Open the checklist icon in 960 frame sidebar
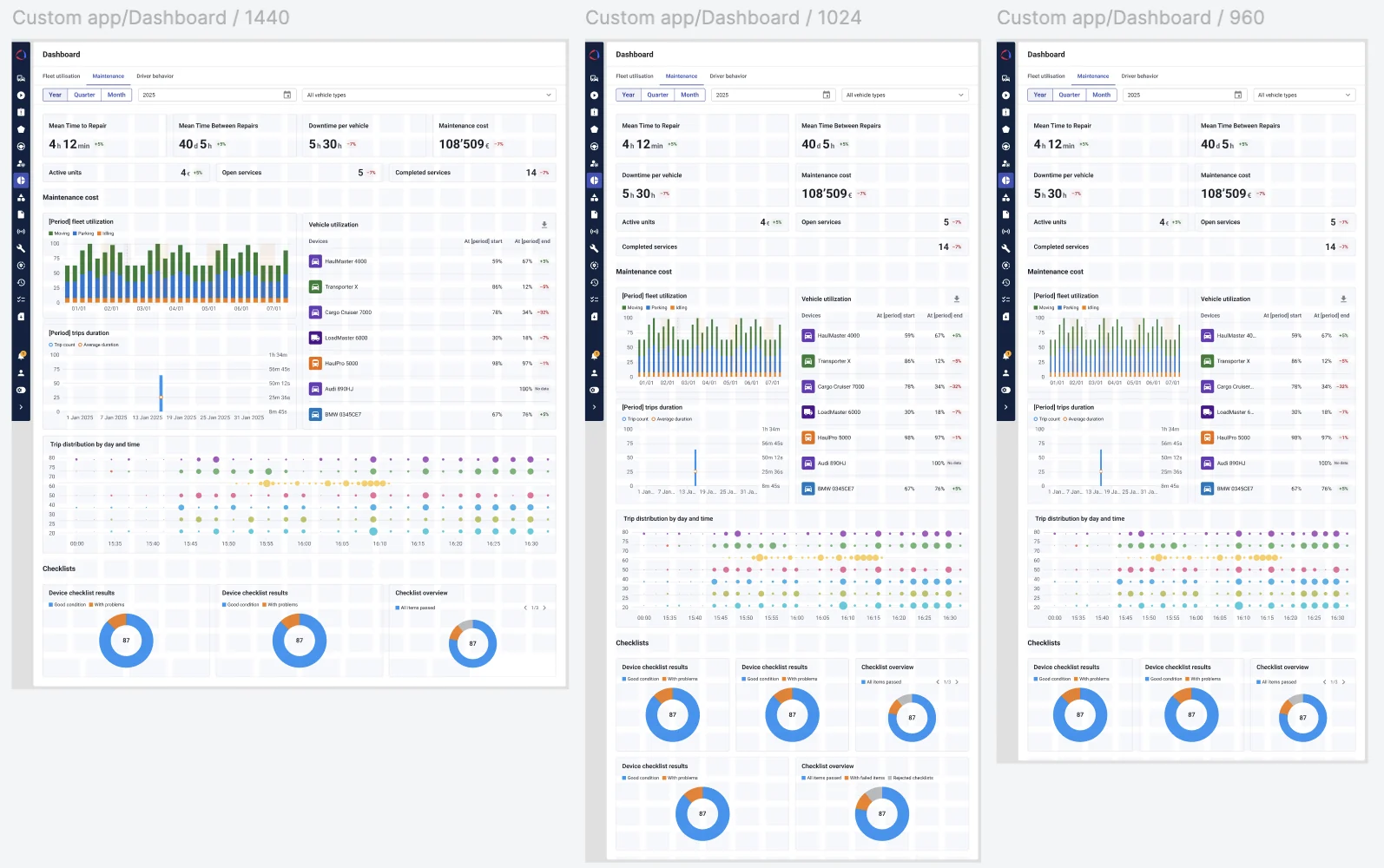 pyautogui.click(x=1005, y=299)
